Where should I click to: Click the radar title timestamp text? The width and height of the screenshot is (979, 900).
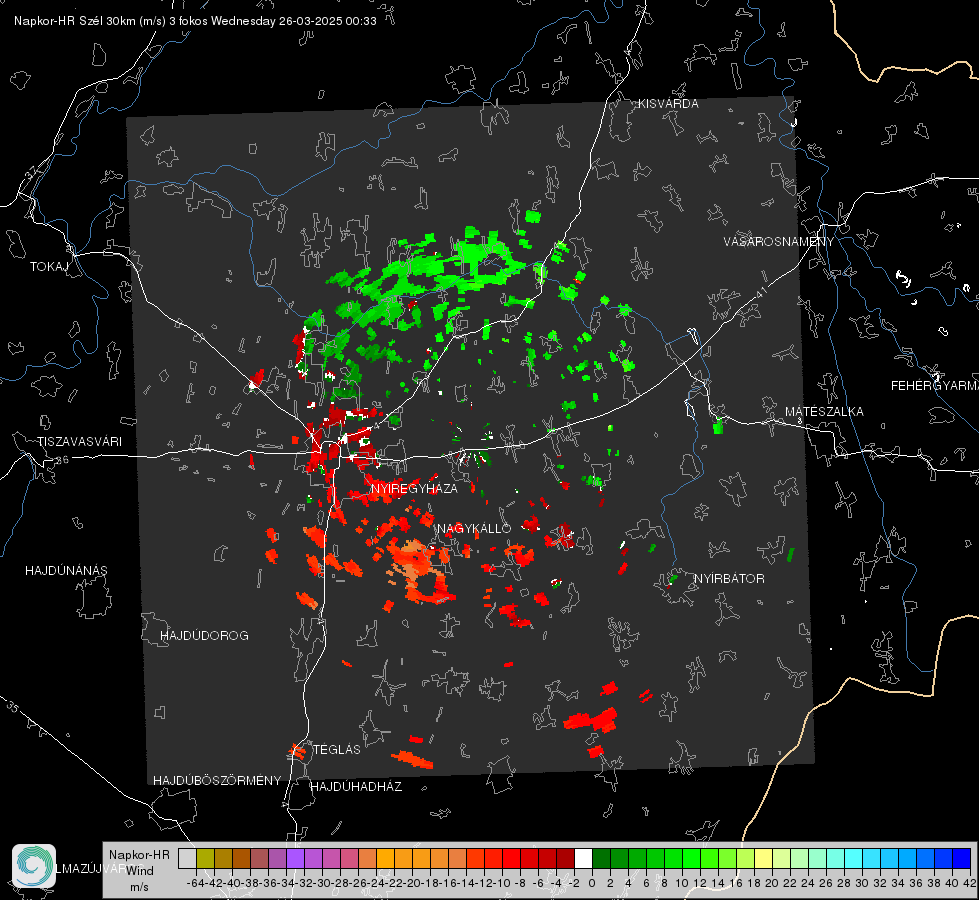pyautogui.click(x=195, y=21)
